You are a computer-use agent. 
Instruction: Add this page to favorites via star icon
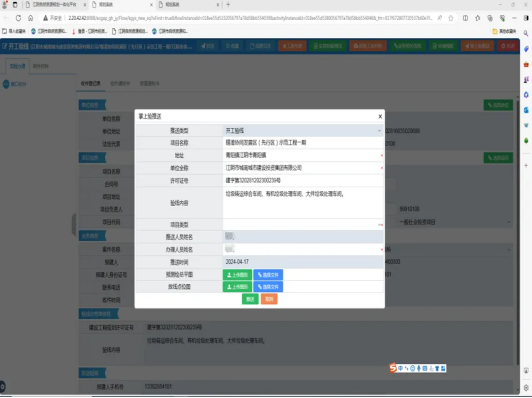451,18
